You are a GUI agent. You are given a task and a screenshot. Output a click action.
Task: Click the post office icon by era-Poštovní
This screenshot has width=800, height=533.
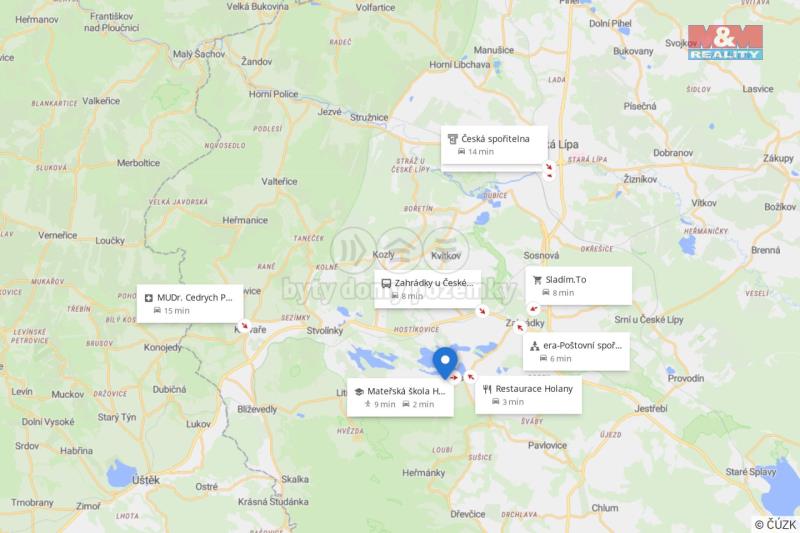(534, 346)
